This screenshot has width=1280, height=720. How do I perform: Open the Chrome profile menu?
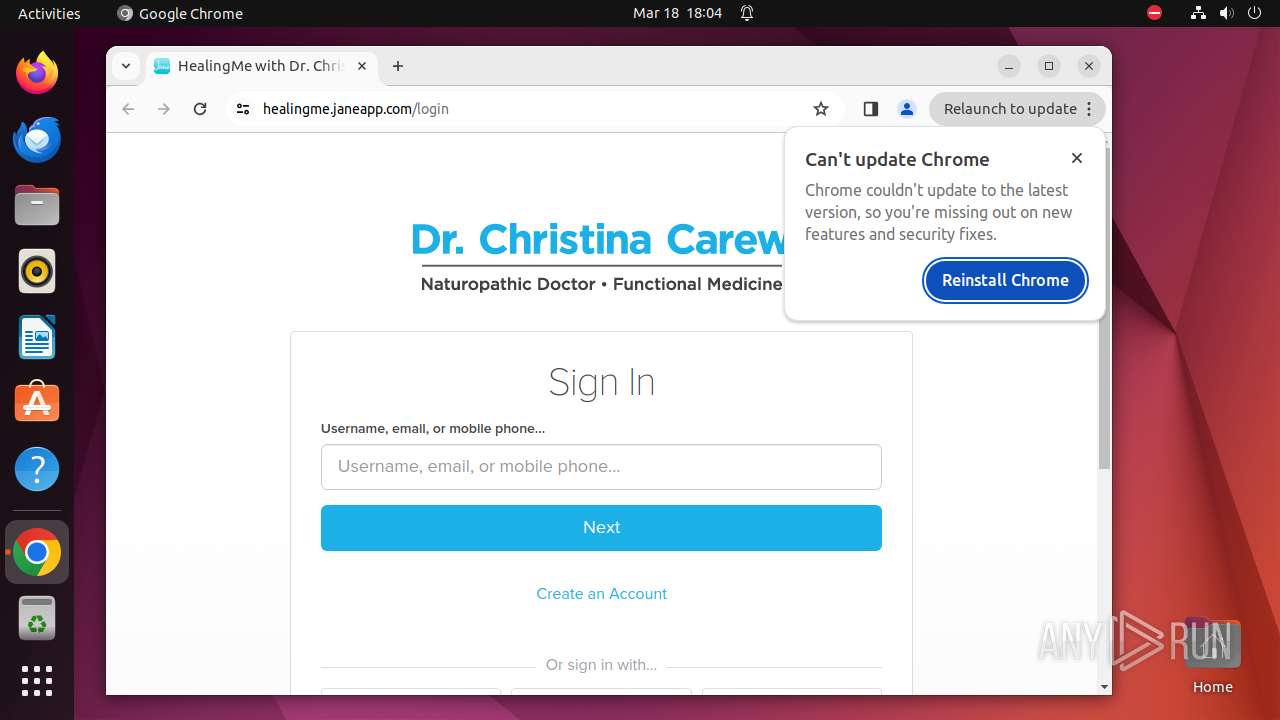tap(907, 109)
